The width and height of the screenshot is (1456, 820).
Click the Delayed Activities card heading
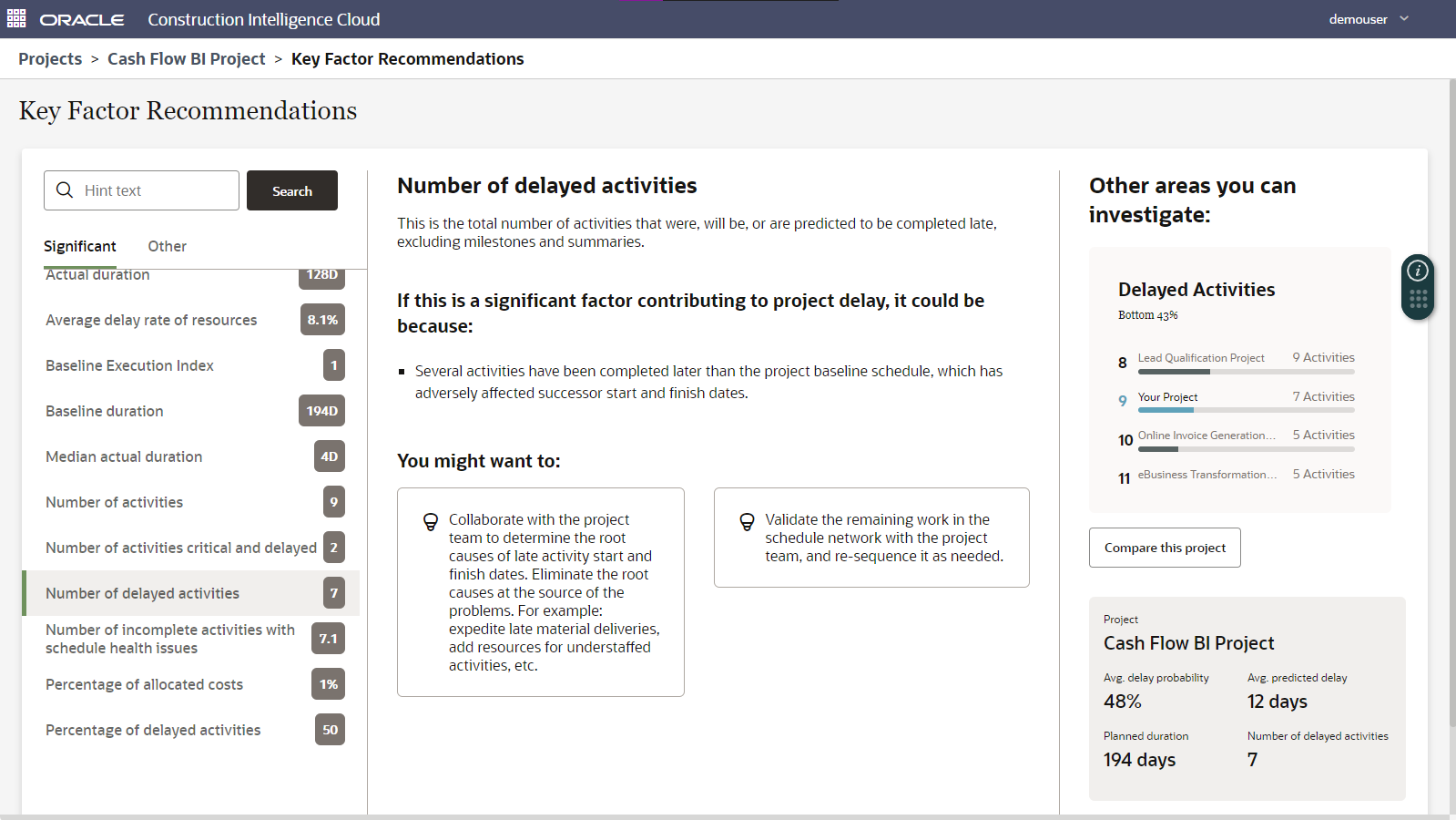(1196, 290)
